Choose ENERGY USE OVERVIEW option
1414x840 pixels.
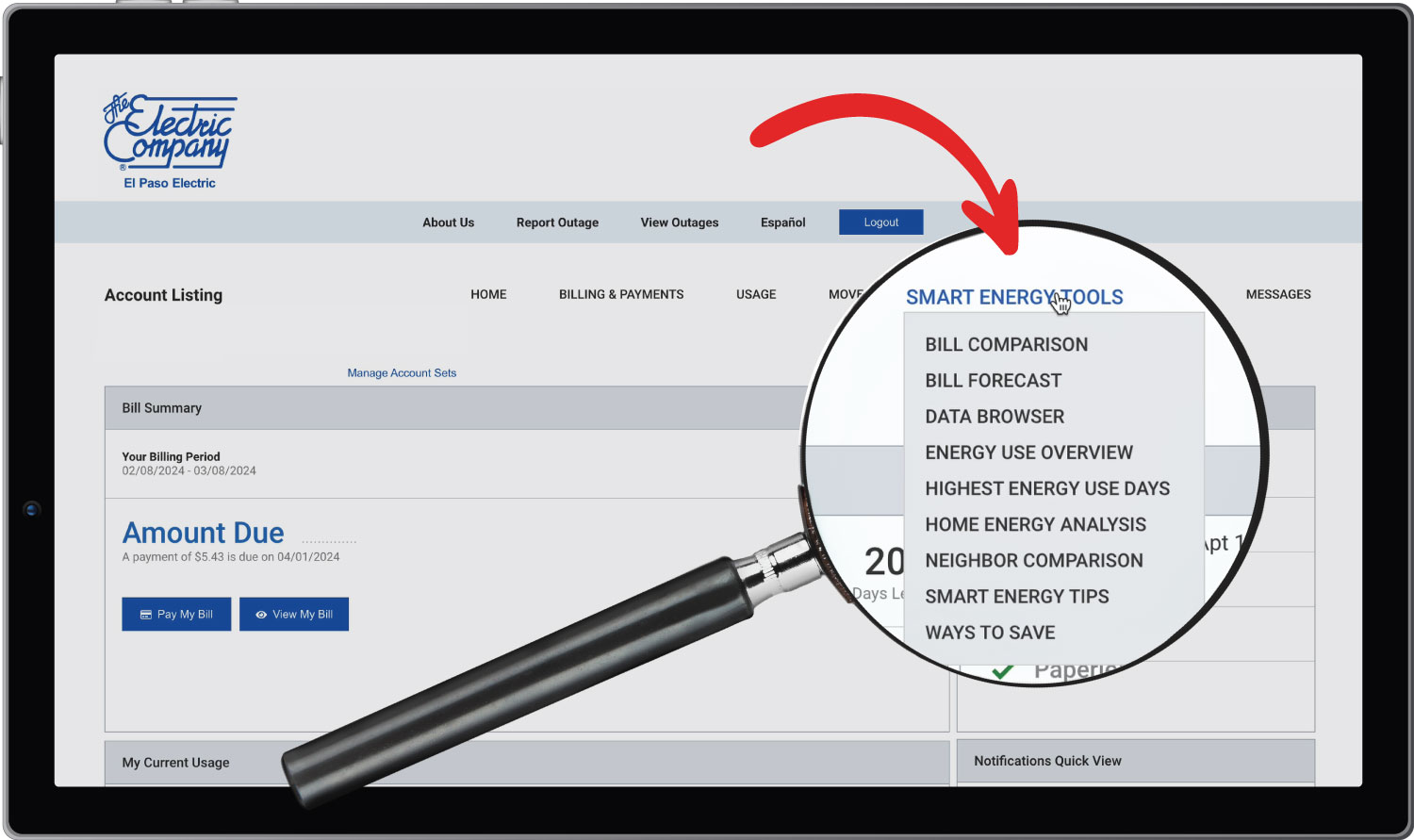click(x=1029, y=452)
